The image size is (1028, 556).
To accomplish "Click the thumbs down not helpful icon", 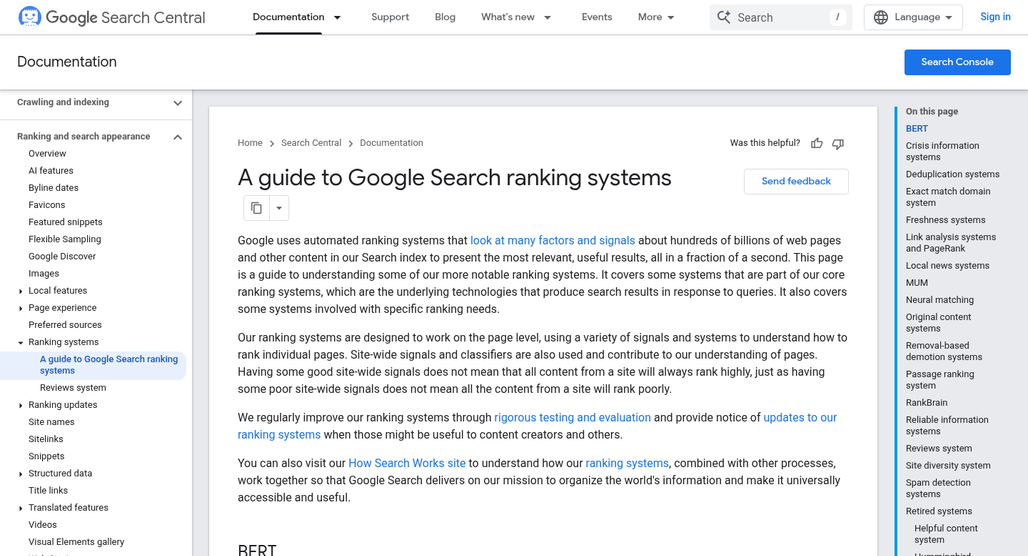I will click(x=838, y=144).
